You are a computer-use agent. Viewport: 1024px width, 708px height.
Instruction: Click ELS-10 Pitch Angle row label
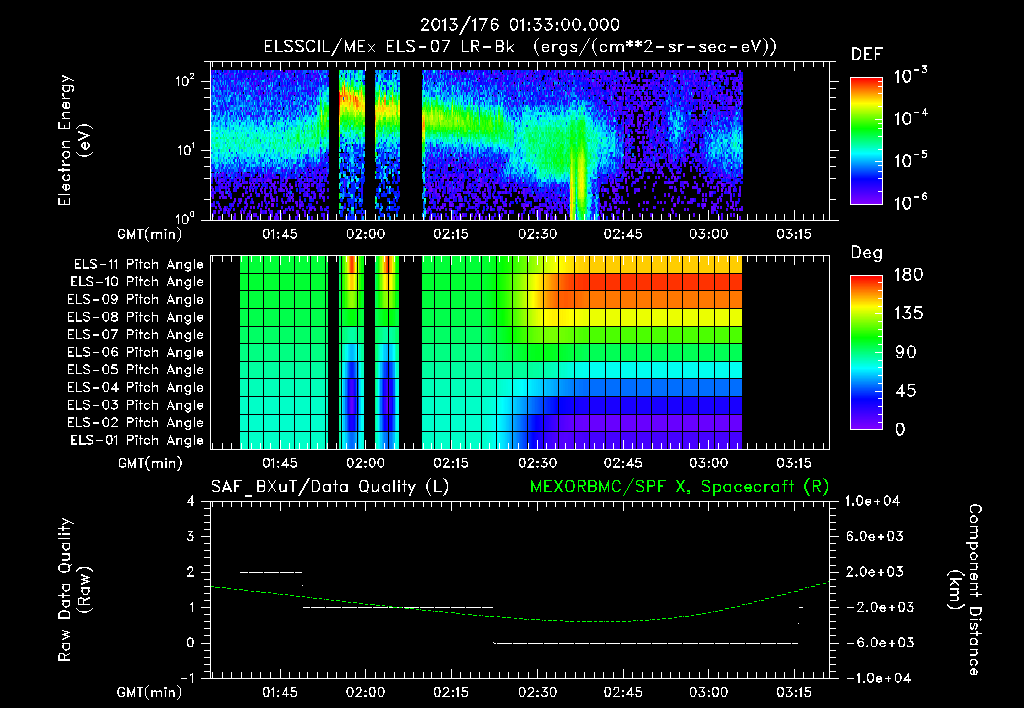(x=136, y=282)
